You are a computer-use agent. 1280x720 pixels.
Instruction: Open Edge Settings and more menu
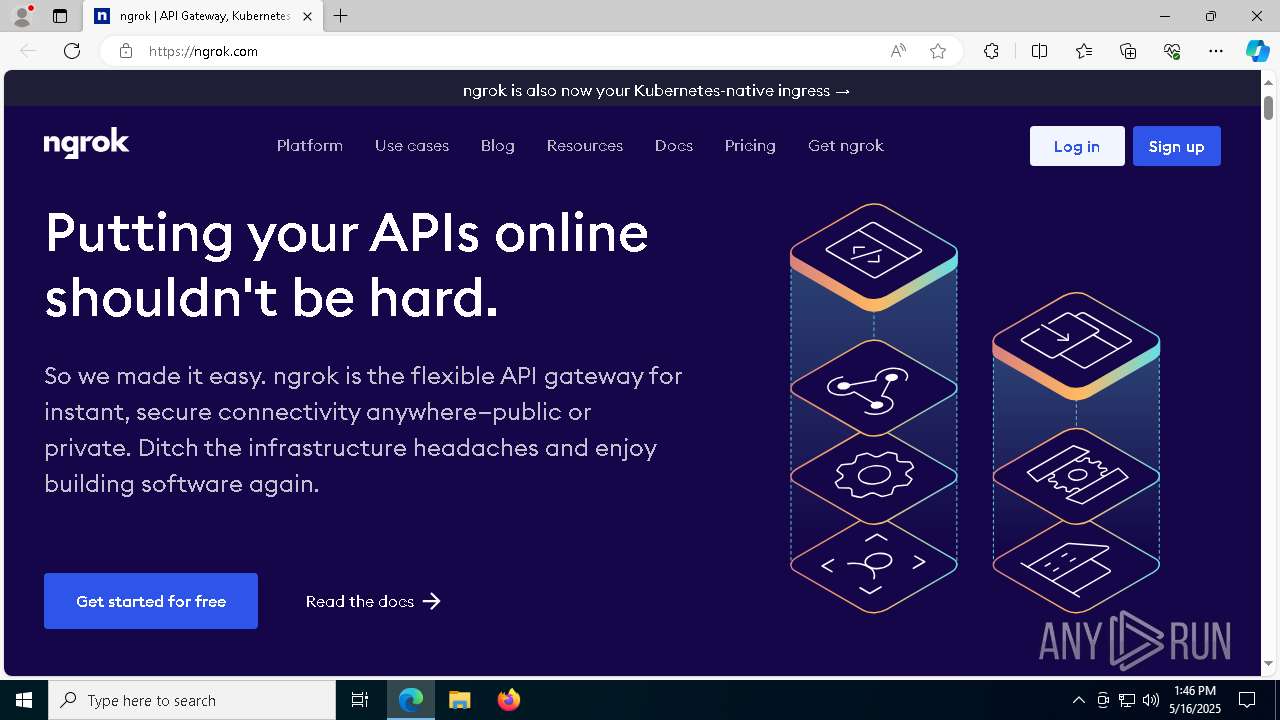pyautogui.click(x=1216, y=51)
